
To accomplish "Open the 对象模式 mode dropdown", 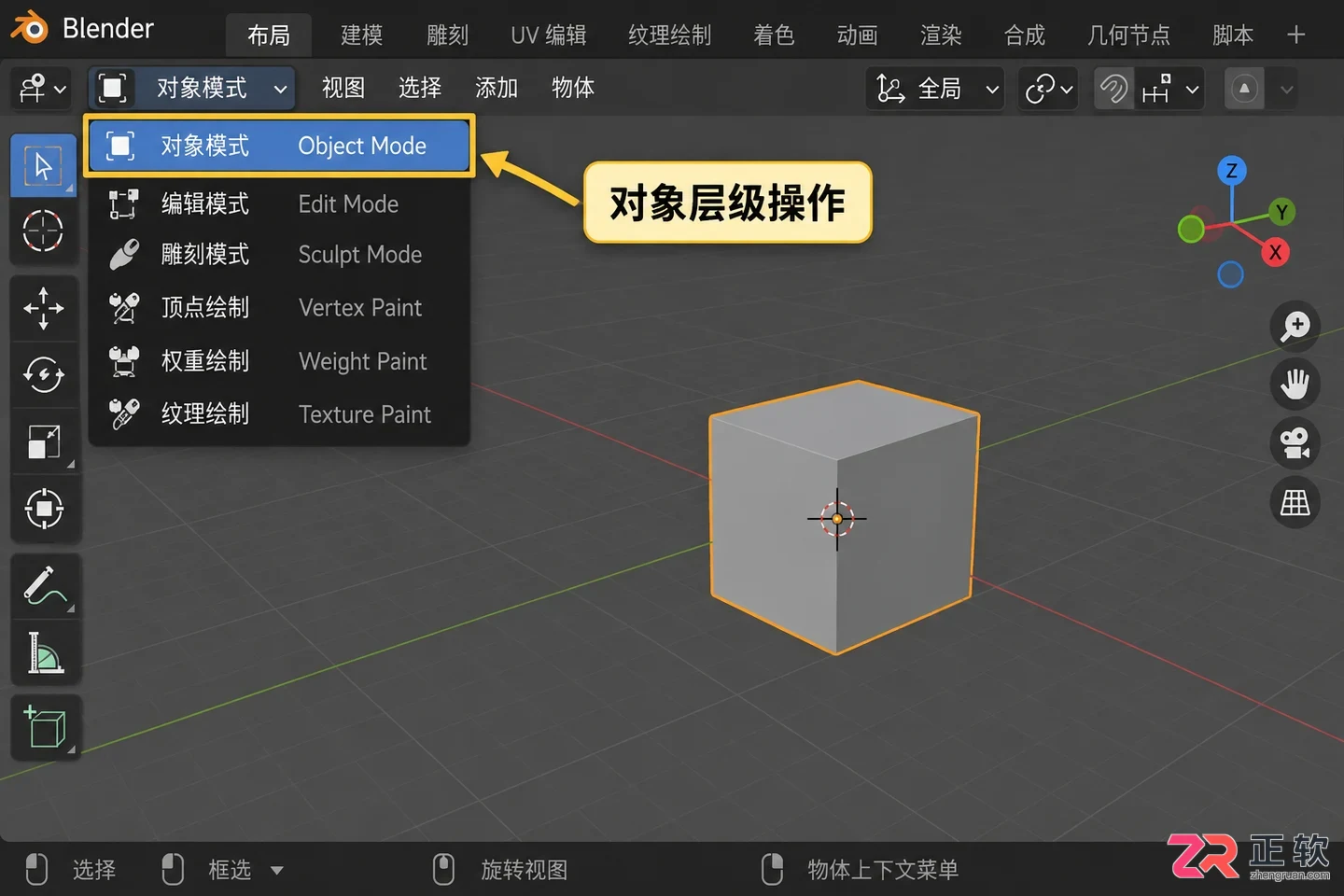I will pyautogui.click(x=192, y=89).
